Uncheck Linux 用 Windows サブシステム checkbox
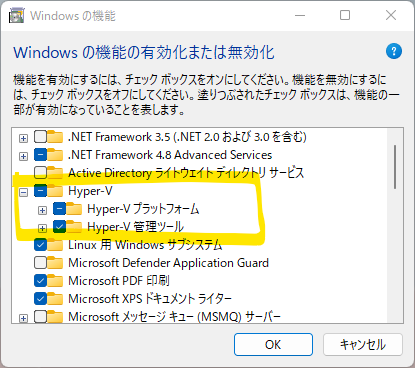415x368 pixels. click(x=40, y=245)
